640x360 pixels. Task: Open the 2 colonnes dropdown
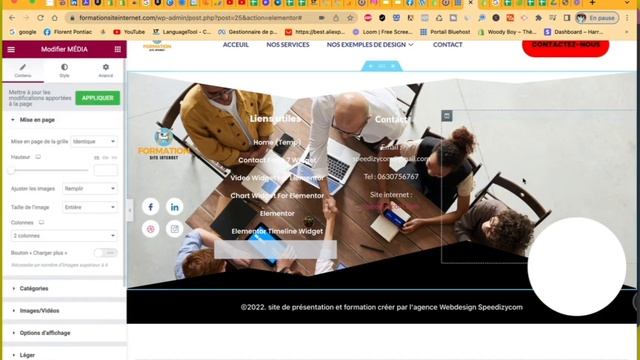click(64, 236)
